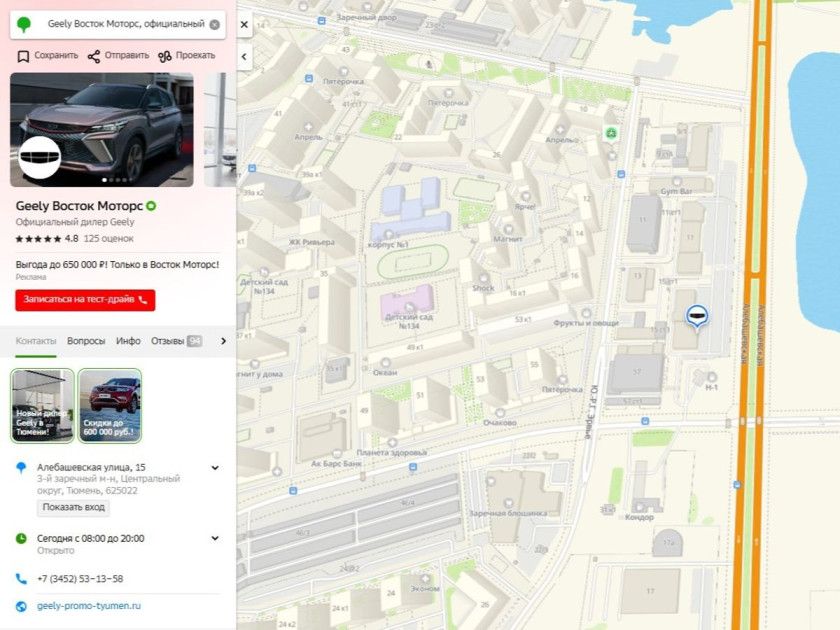The width and height of the screenshot is (840, 630).
Task: Click Записаться на тест-драйв button
Action: click(85, 300)
